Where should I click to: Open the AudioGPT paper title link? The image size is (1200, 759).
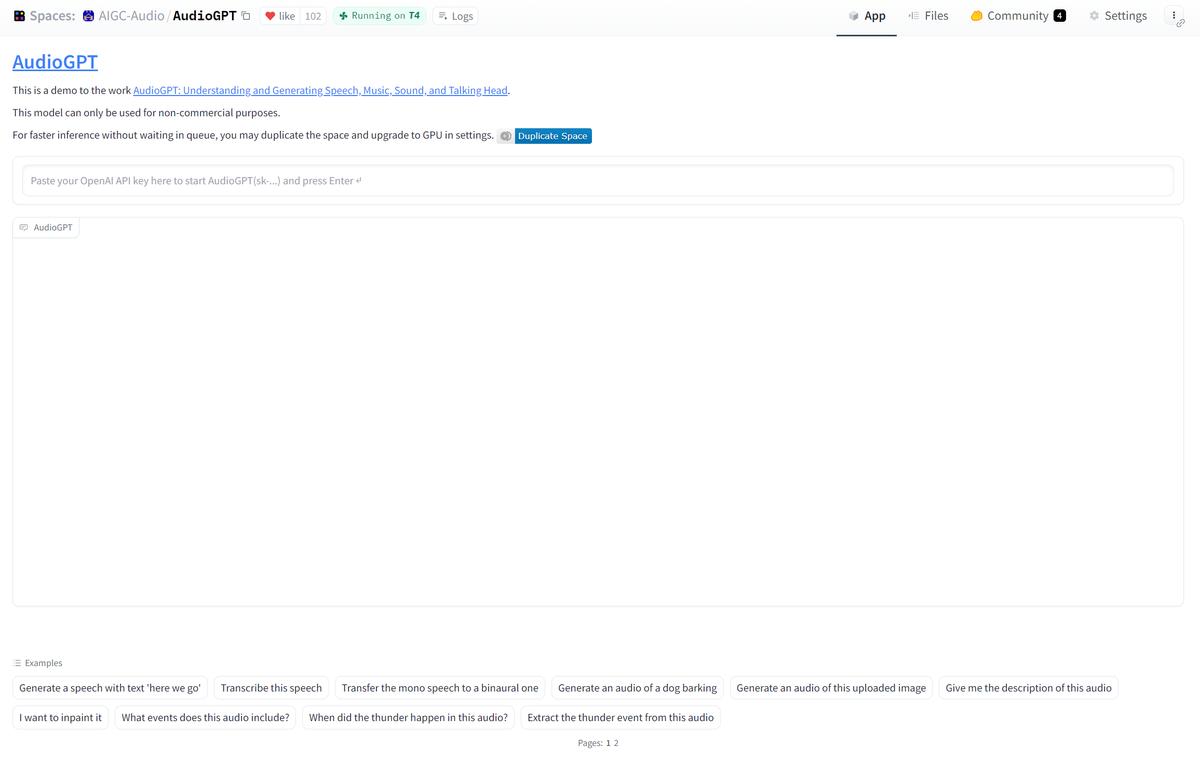coord(320,90)
